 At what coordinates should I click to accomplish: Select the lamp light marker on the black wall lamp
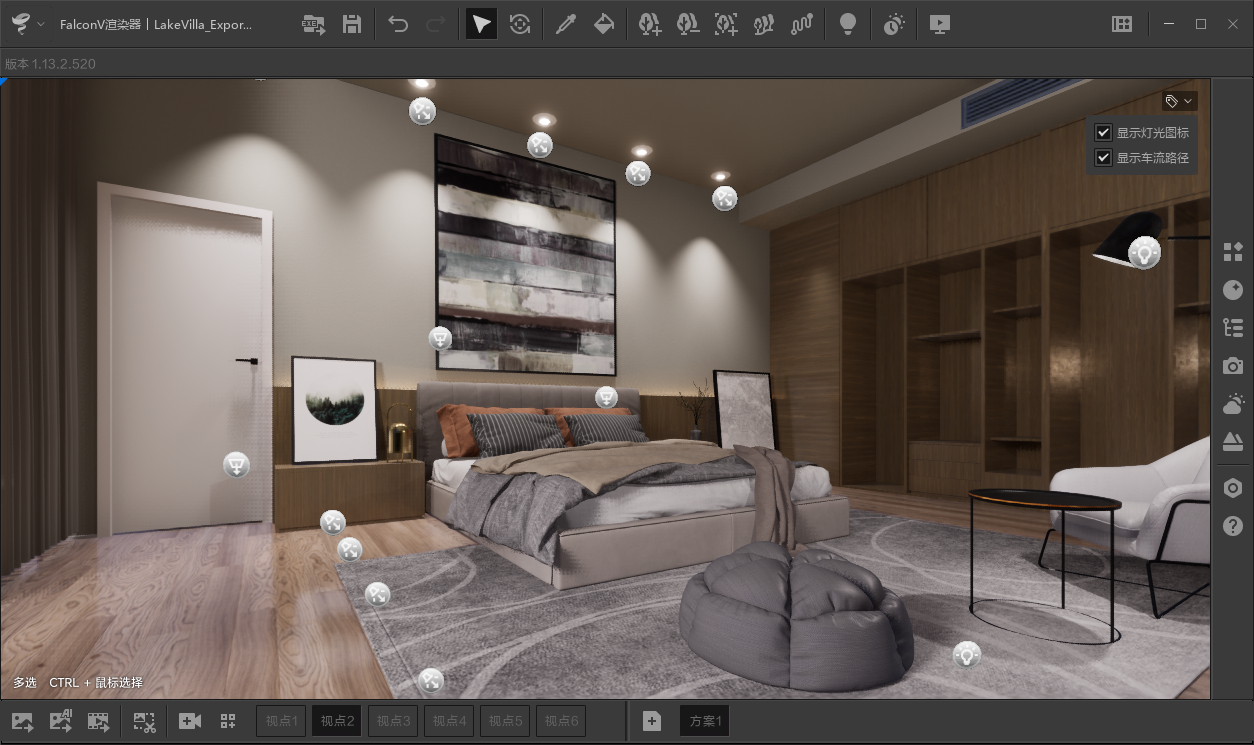(1144, 253)
